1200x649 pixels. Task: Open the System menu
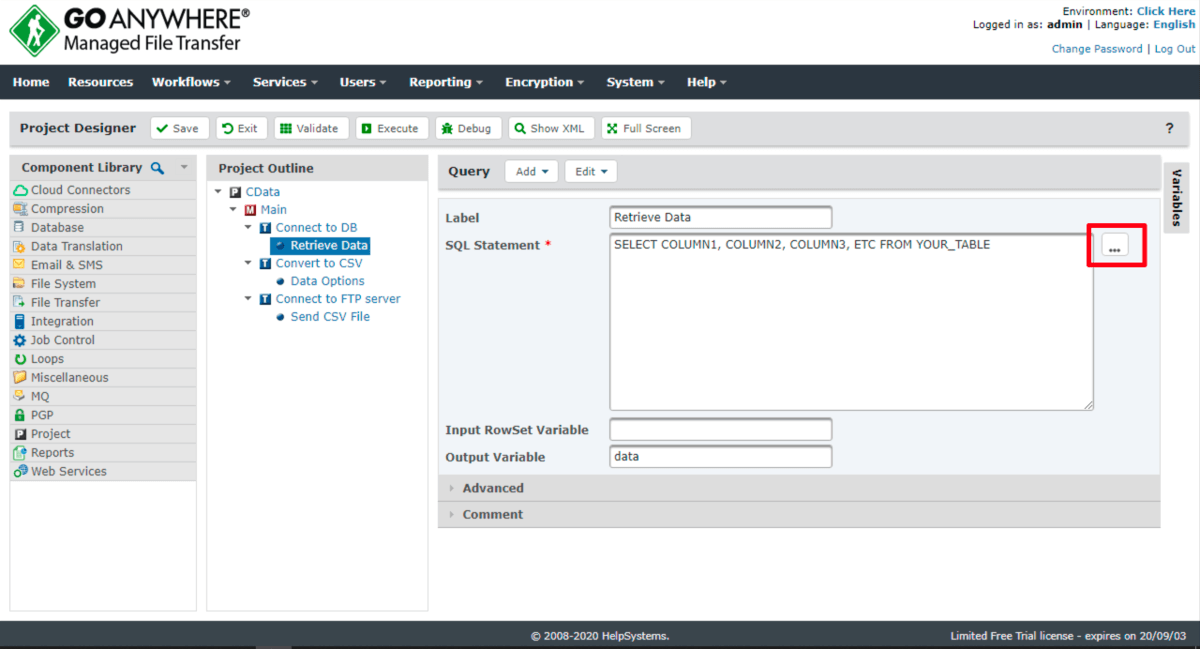635,82
